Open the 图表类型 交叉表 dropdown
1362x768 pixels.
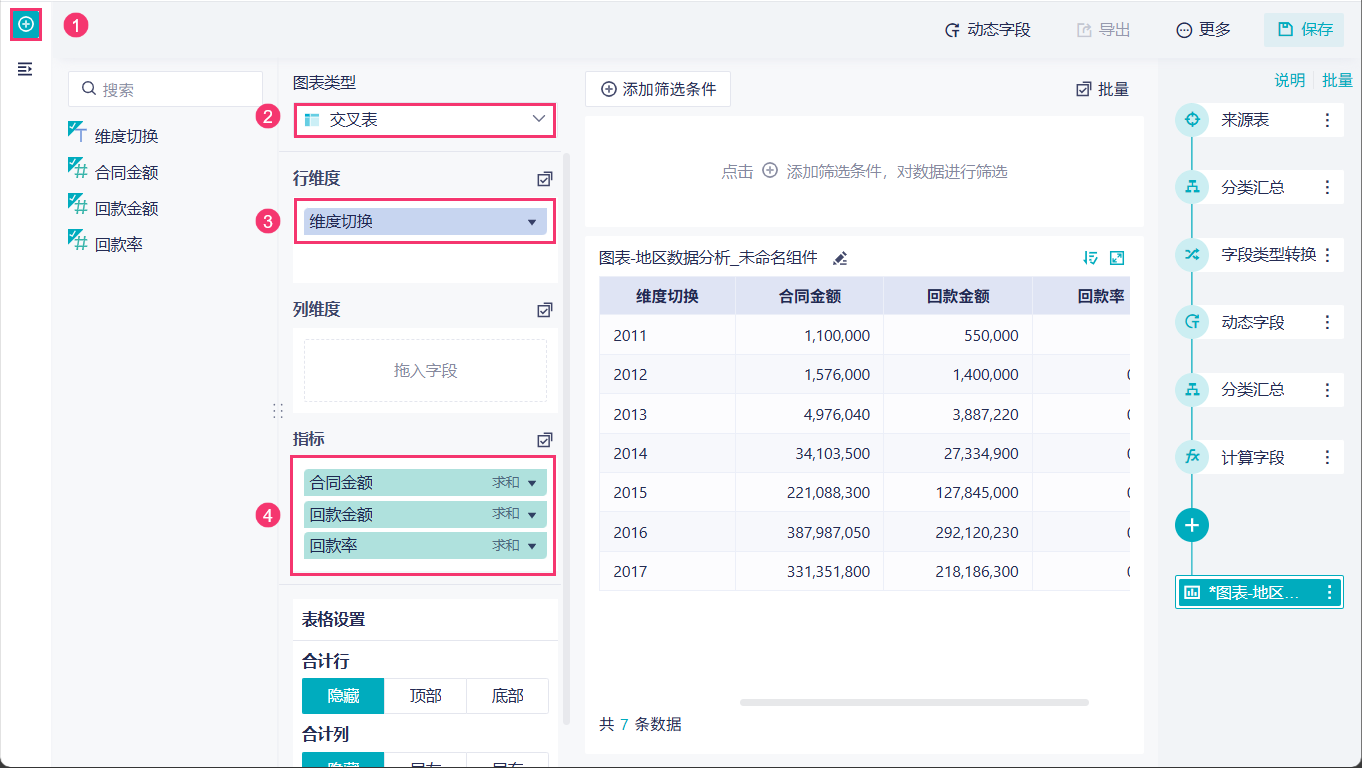coord(425,120)
